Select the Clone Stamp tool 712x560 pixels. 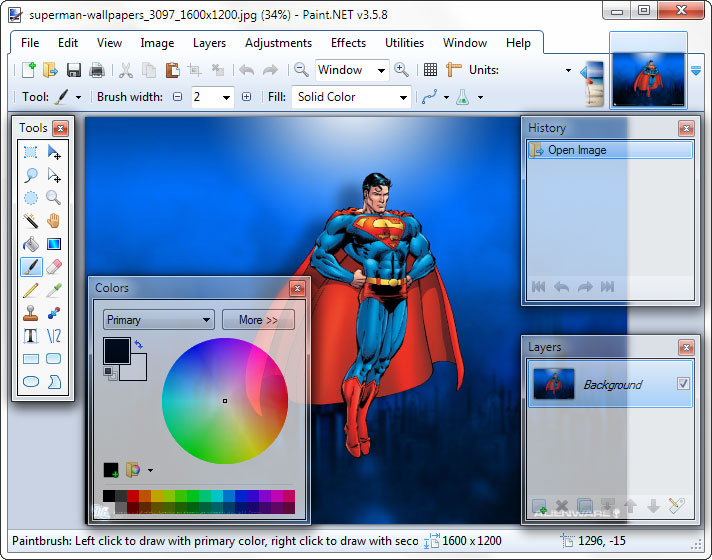(x=30, y=313)
